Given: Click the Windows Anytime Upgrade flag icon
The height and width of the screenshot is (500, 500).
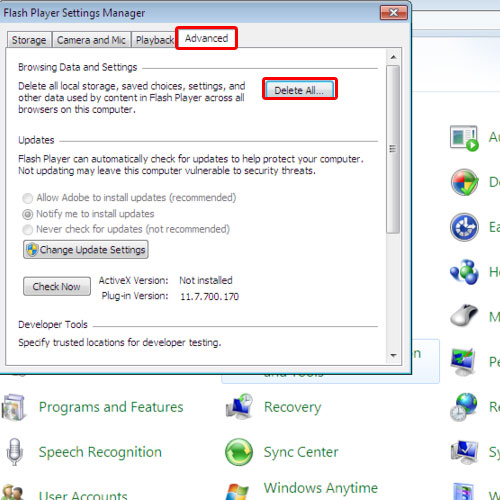Looking at the screenshot, I should tap(237, 492).
